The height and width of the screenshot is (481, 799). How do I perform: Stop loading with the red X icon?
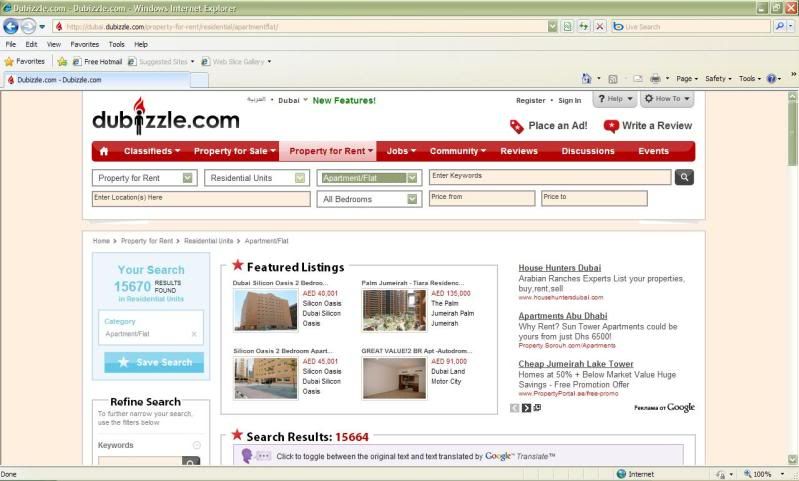click(600, 26)
